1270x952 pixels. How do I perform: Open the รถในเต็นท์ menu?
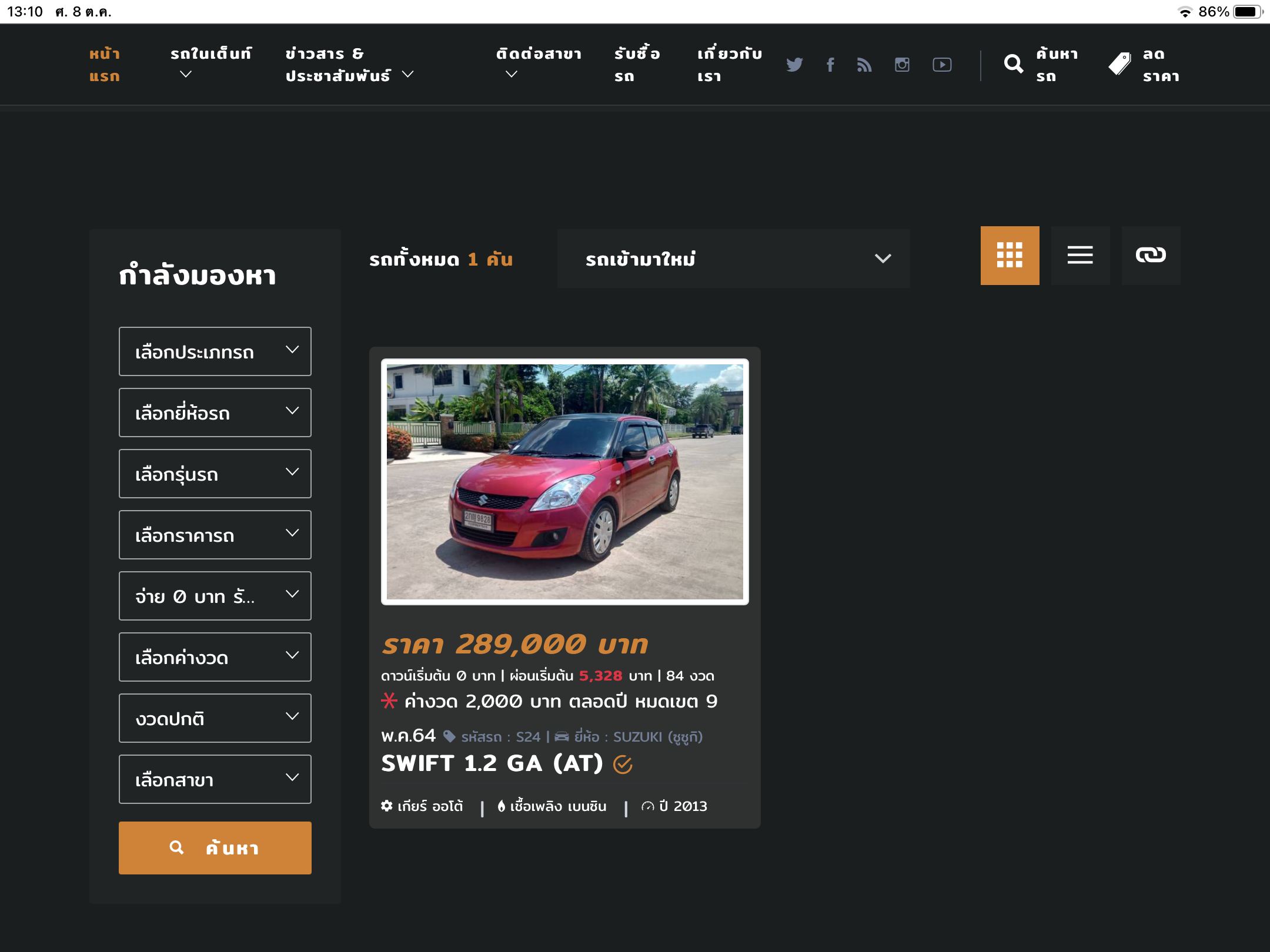coord(210,63)
